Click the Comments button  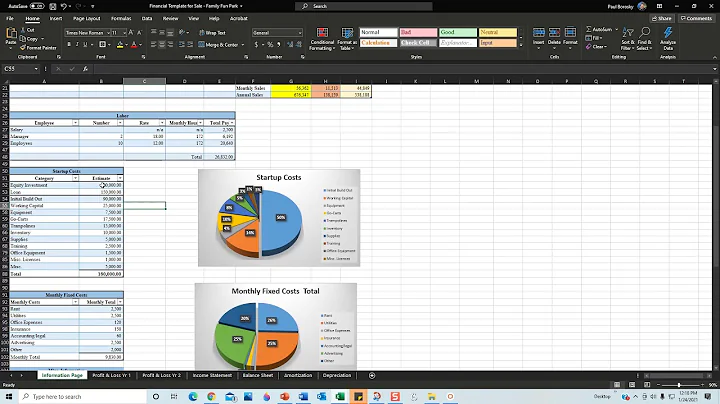696,18
